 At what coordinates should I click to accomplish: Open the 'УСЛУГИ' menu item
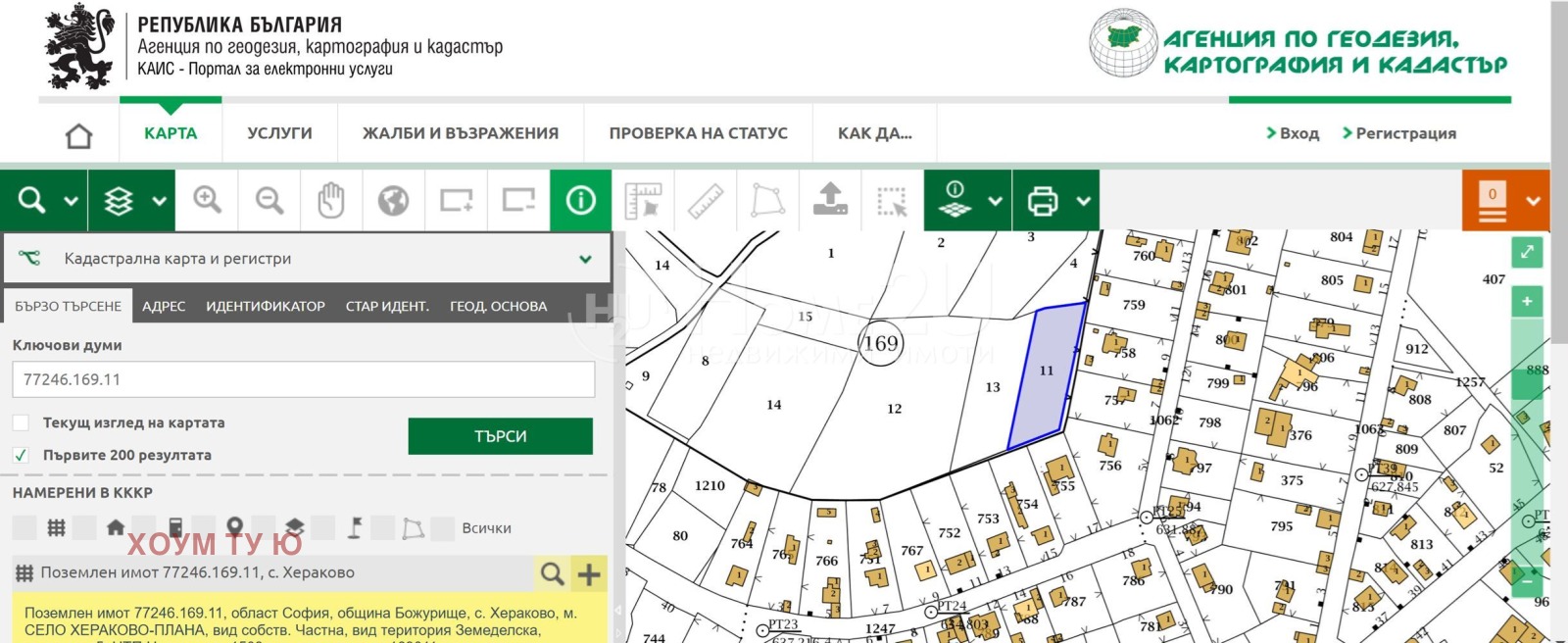[279, 133]
